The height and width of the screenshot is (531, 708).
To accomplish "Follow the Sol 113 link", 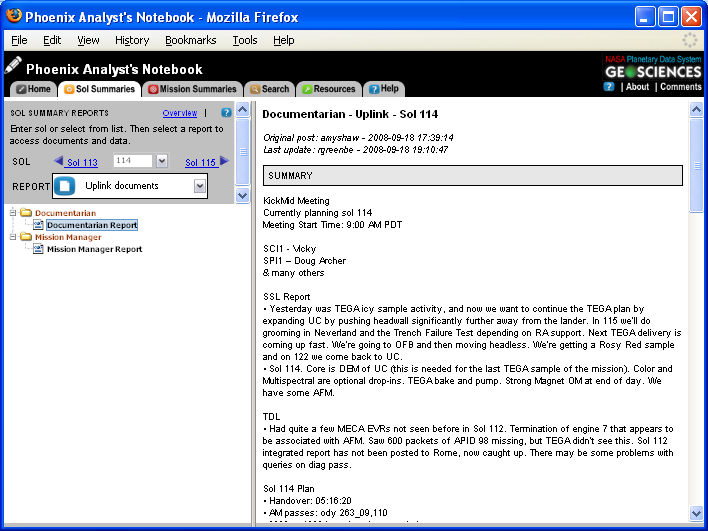I will click(x=82, y=162).
